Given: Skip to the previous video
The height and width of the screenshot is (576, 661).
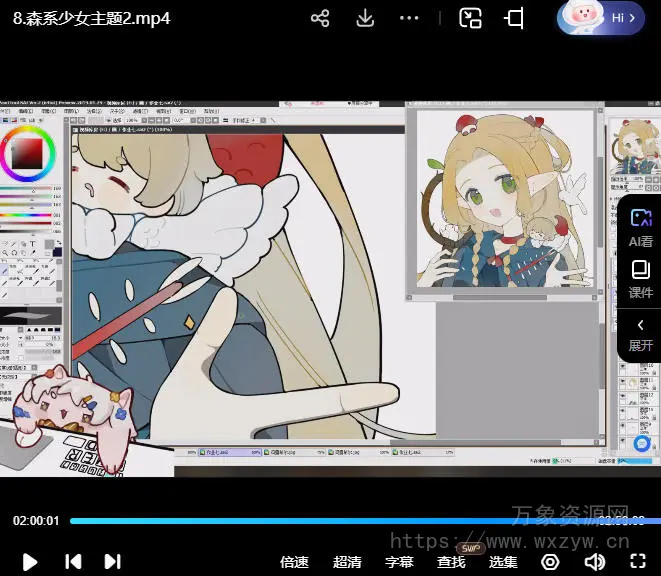Looking at the screenshot, I should coord(73,562).
